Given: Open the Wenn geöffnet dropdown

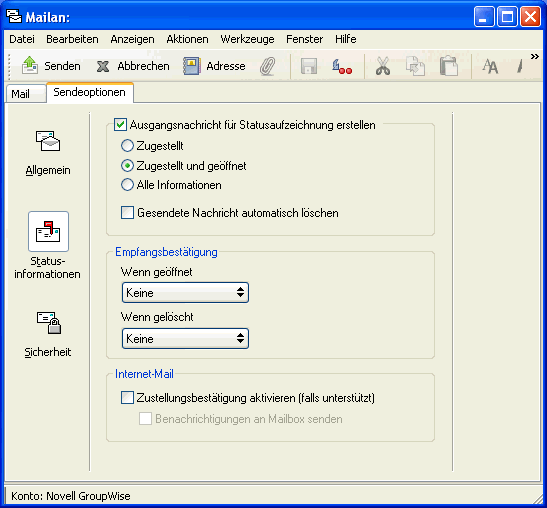Looking at the screenshot, I should point(185,292).
